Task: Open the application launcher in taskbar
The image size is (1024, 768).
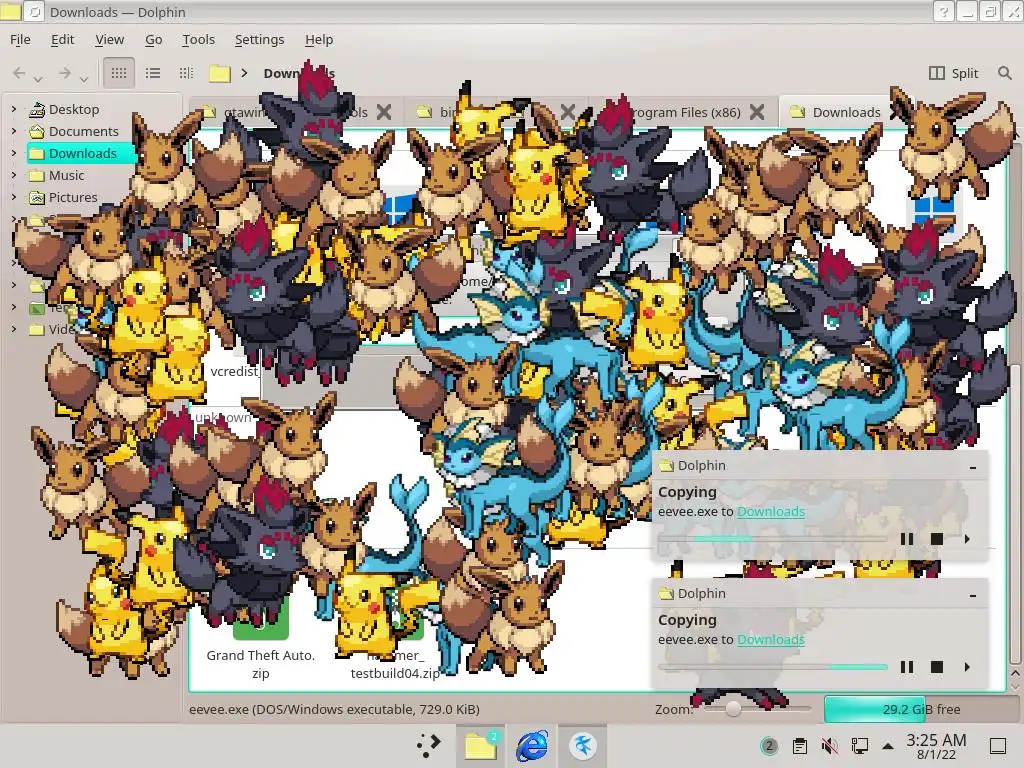Action: click(x=428, y=745)
